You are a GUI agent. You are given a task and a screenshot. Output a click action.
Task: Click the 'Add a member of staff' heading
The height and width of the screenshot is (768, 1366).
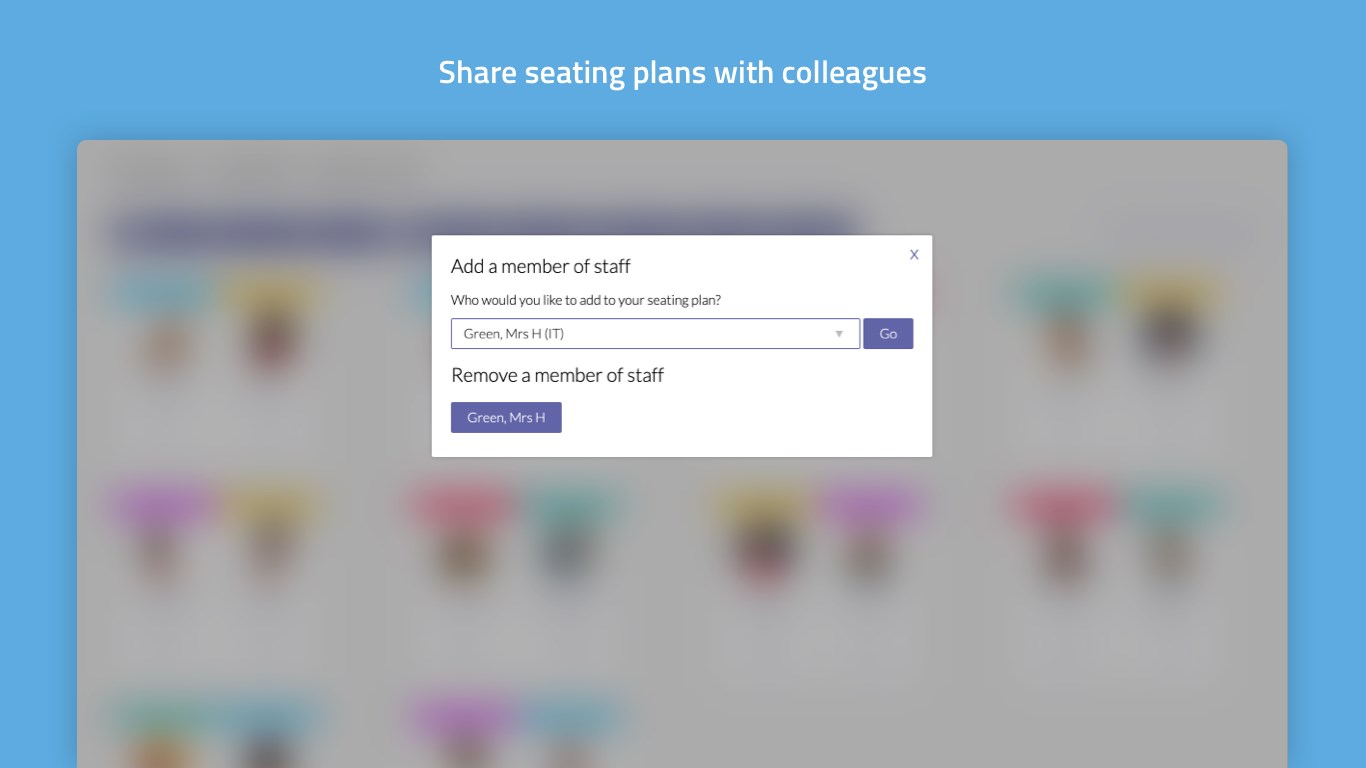coord(540,266)
